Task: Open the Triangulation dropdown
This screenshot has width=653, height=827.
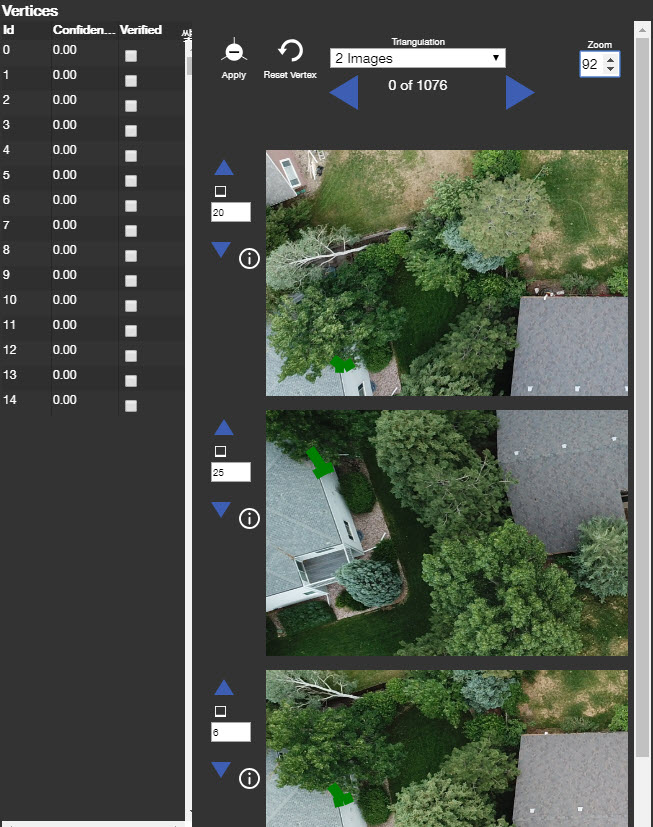Action: (417, 59)
